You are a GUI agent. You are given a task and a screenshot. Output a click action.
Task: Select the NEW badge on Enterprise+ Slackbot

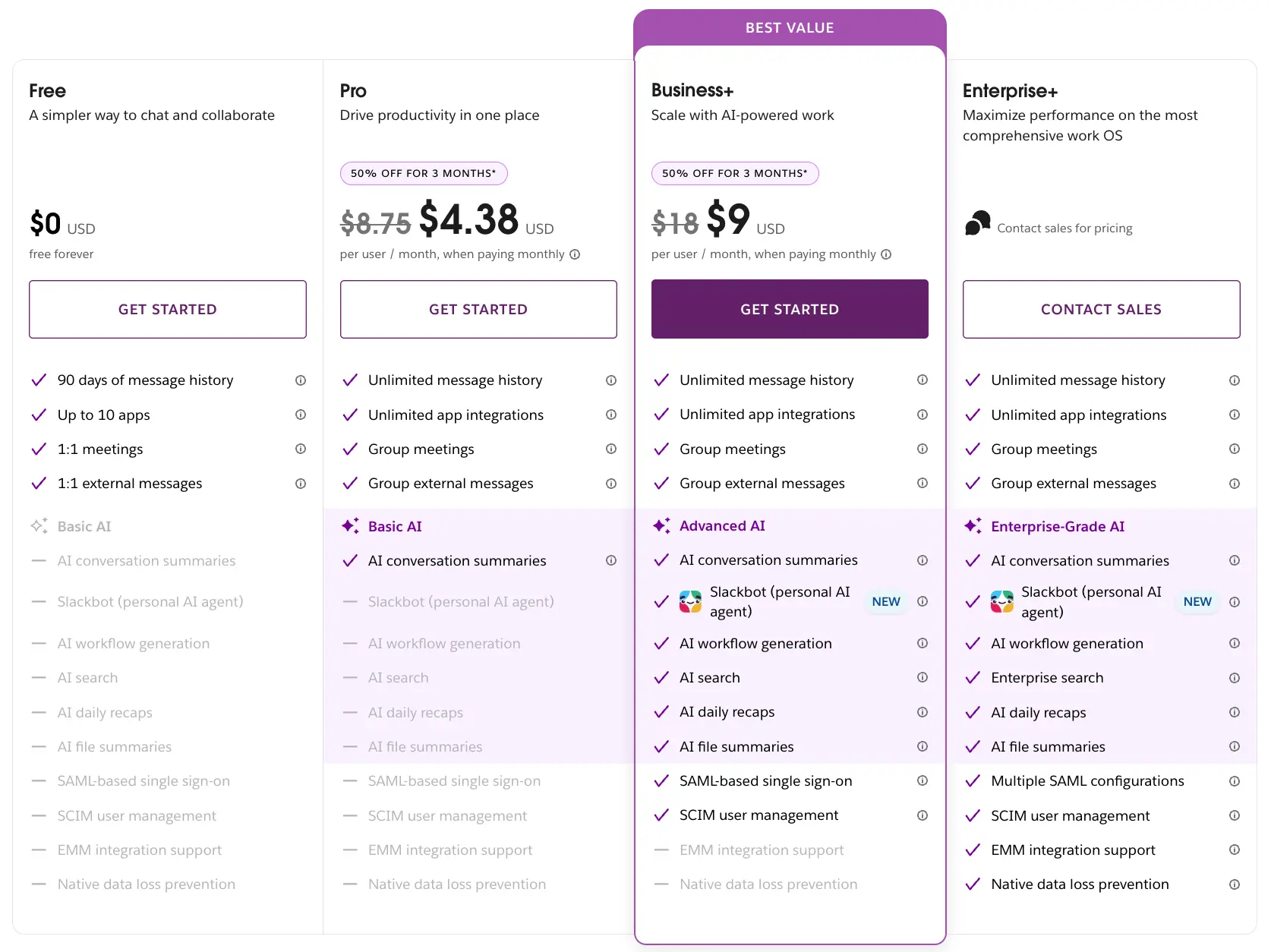(1197, 601)
